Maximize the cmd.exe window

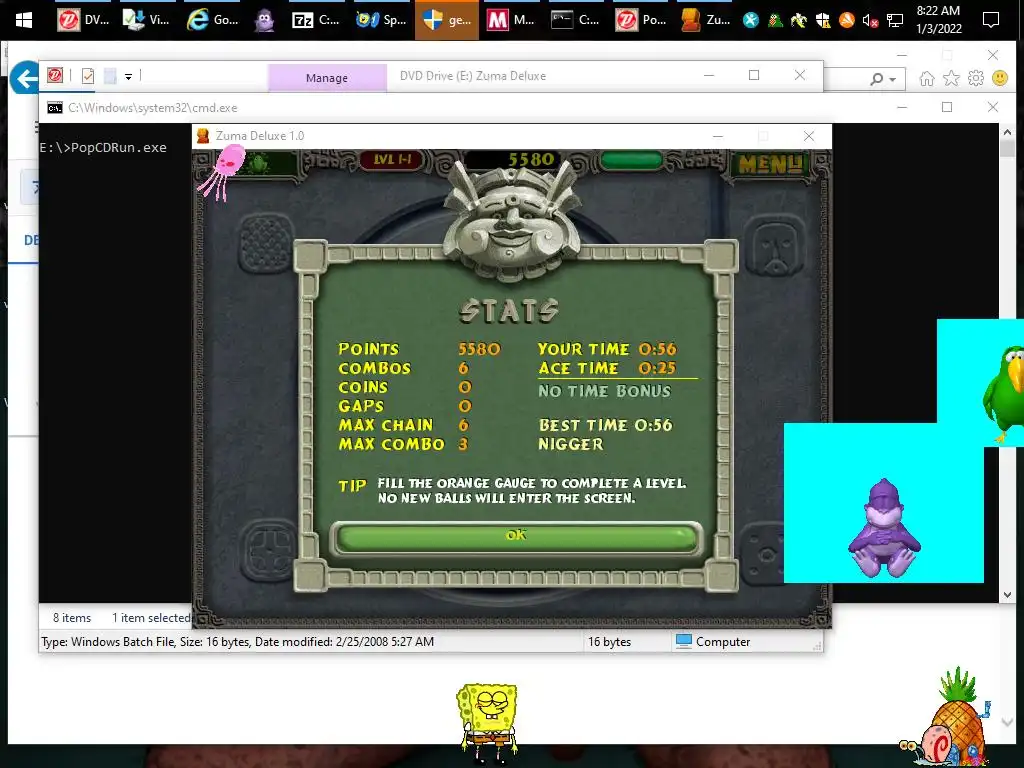tap(947, 107)
